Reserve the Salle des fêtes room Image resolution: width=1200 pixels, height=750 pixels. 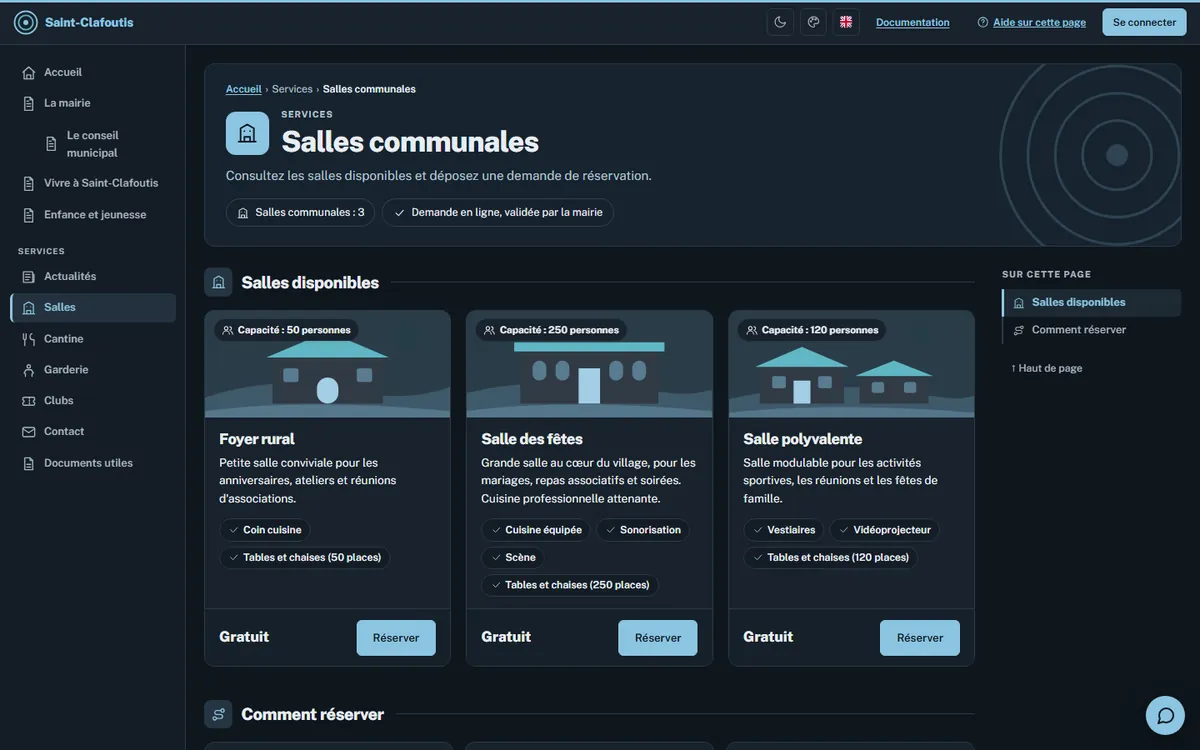(x=658, y=638)
